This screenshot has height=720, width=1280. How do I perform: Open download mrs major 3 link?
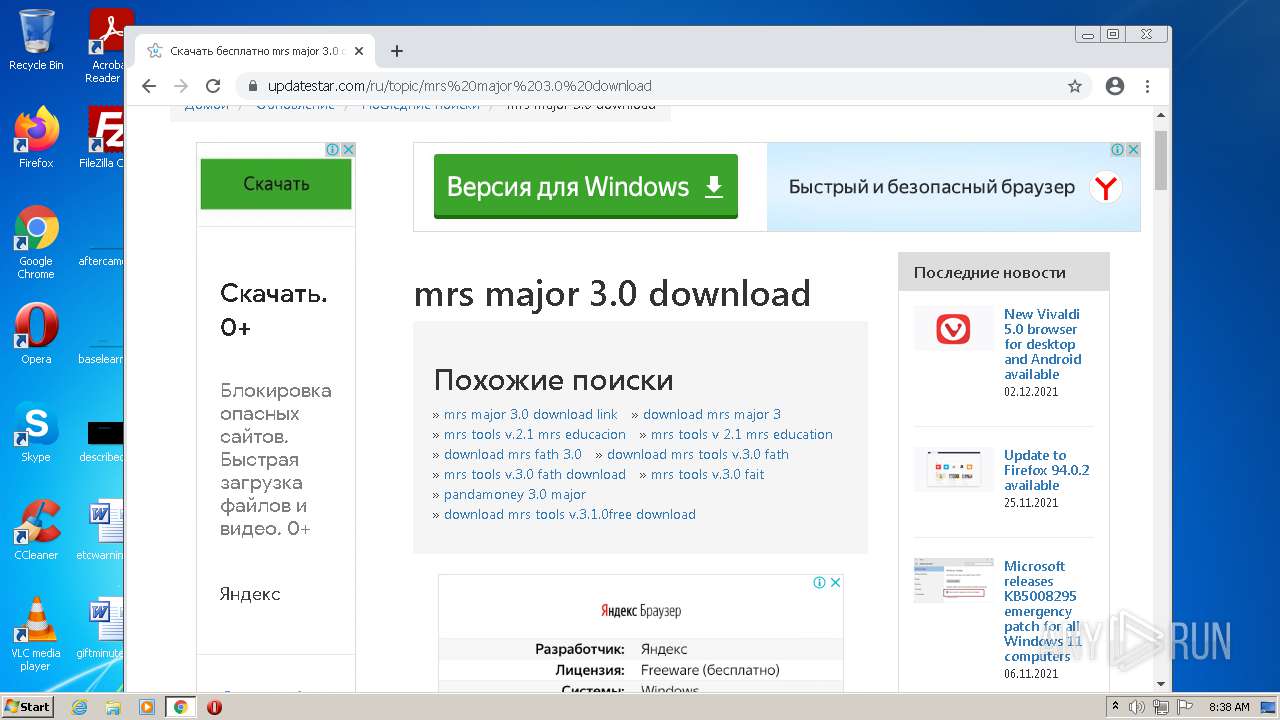711,414
